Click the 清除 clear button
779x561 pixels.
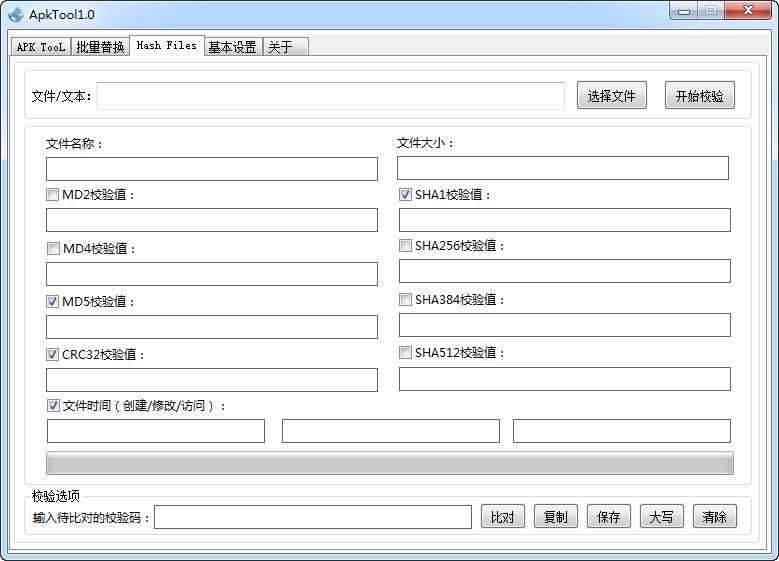(715, 517)
